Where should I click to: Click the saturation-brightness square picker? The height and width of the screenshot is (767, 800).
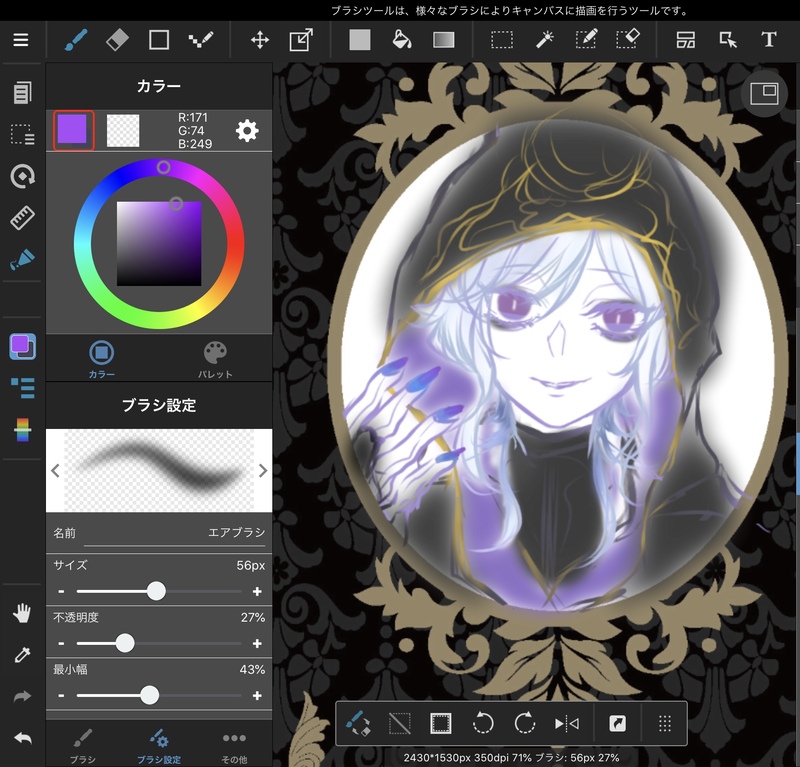tap(176, 204)
